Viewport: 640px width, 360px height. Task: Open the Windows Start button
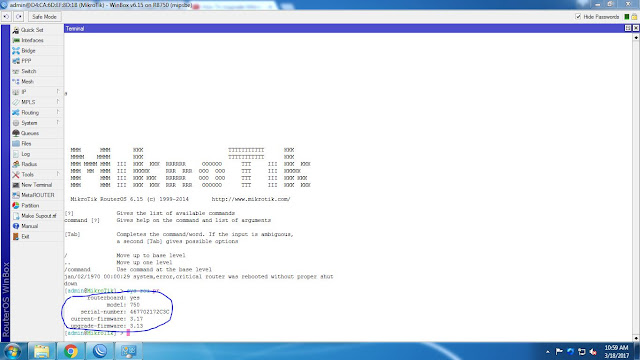point(13,351)
